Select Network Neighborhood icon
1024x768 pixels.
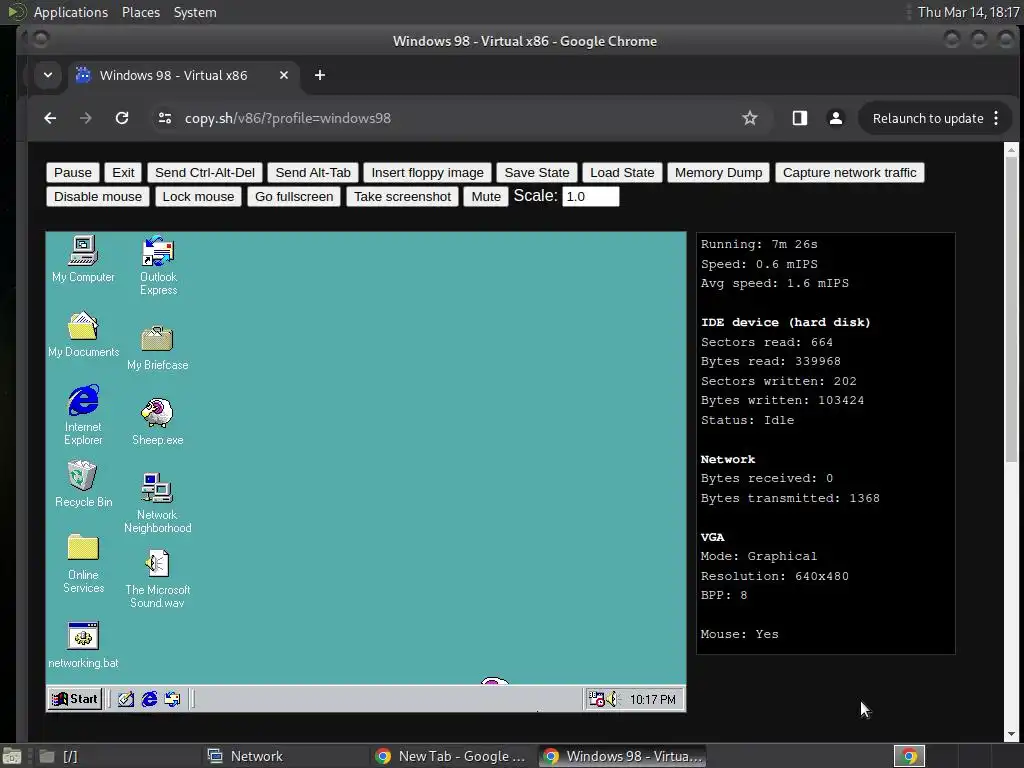coord(157,503)
